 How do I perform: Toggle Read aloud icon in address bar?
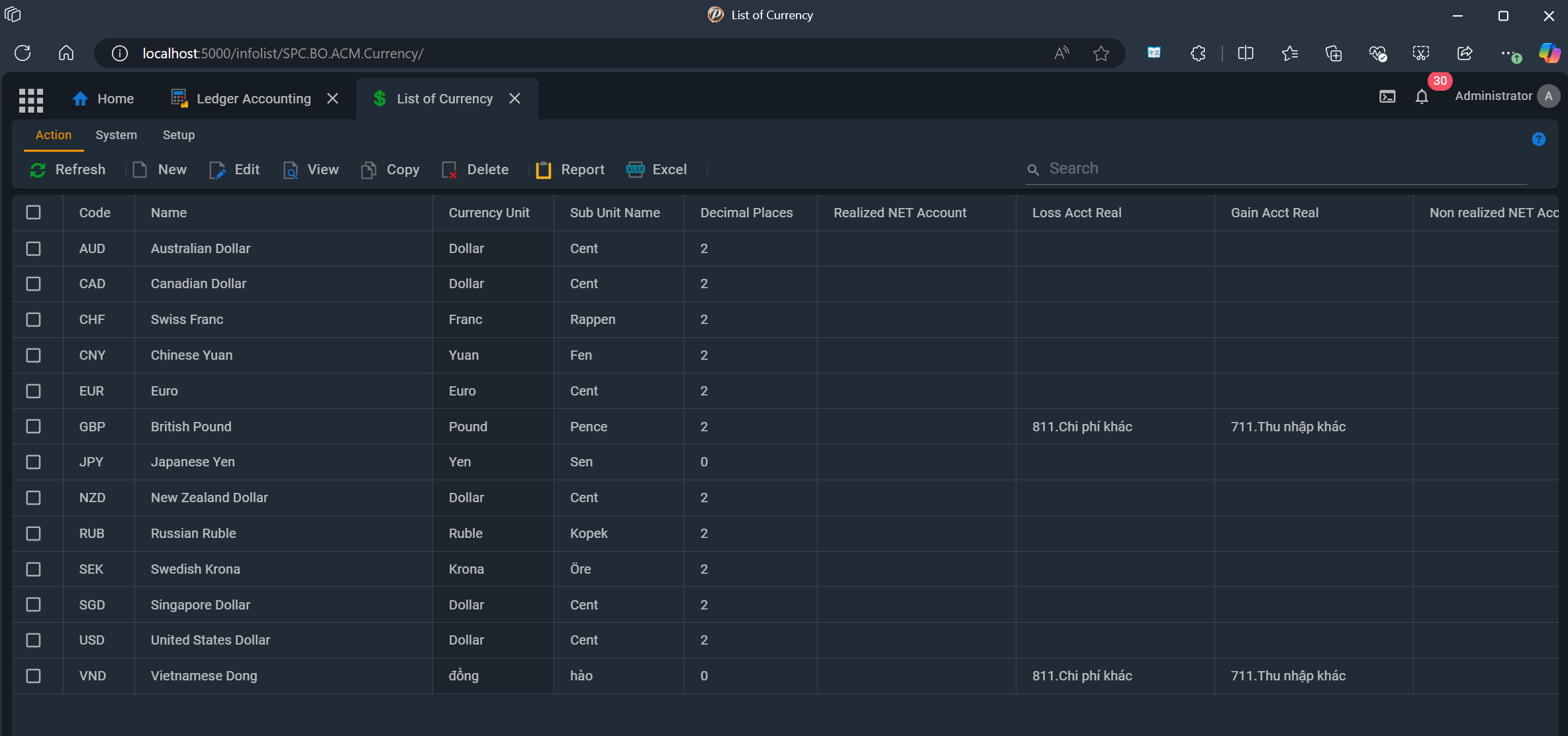pos(1061,53)
